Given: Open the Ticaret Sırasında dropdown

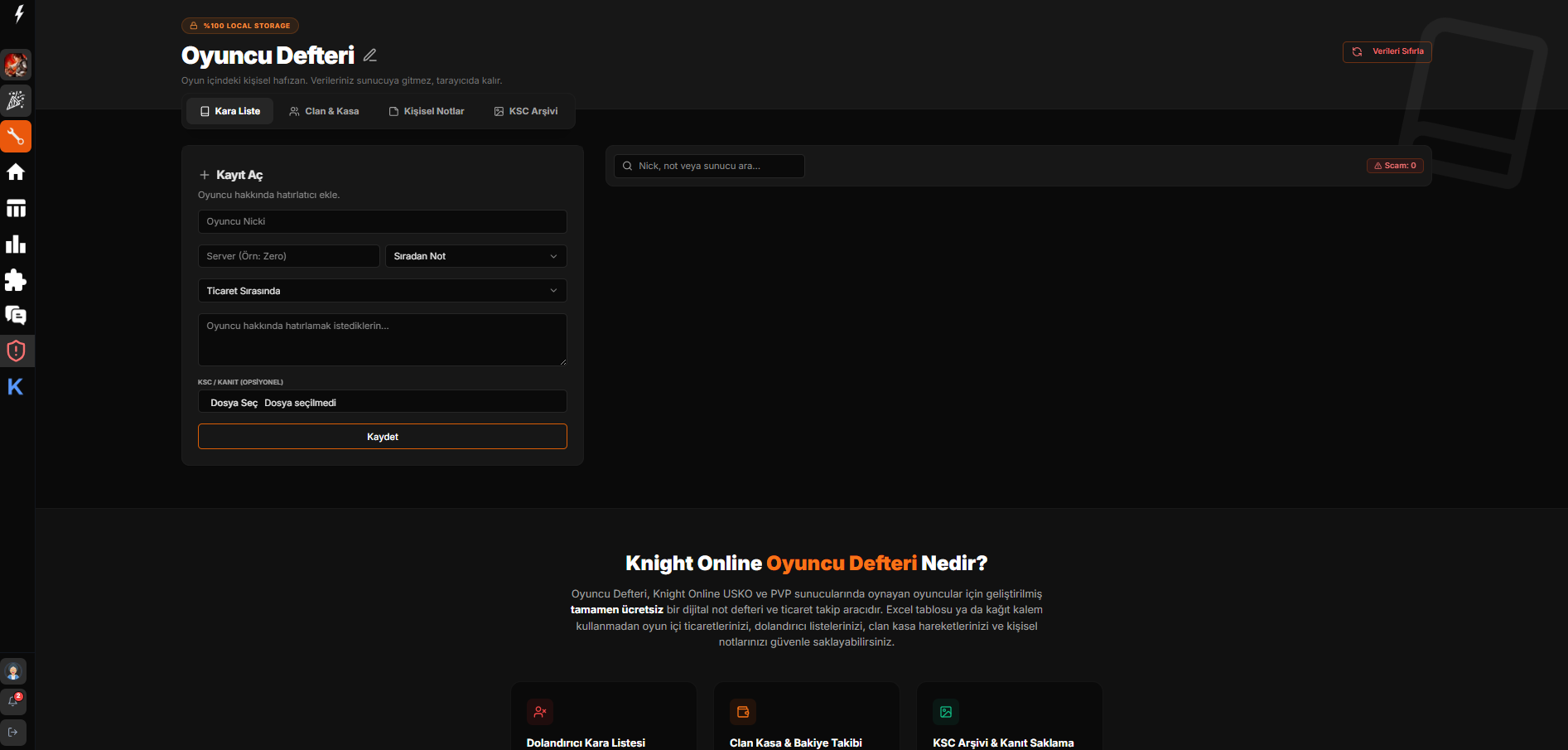Looking at the screenshot, I should click(x=383, y=291).
